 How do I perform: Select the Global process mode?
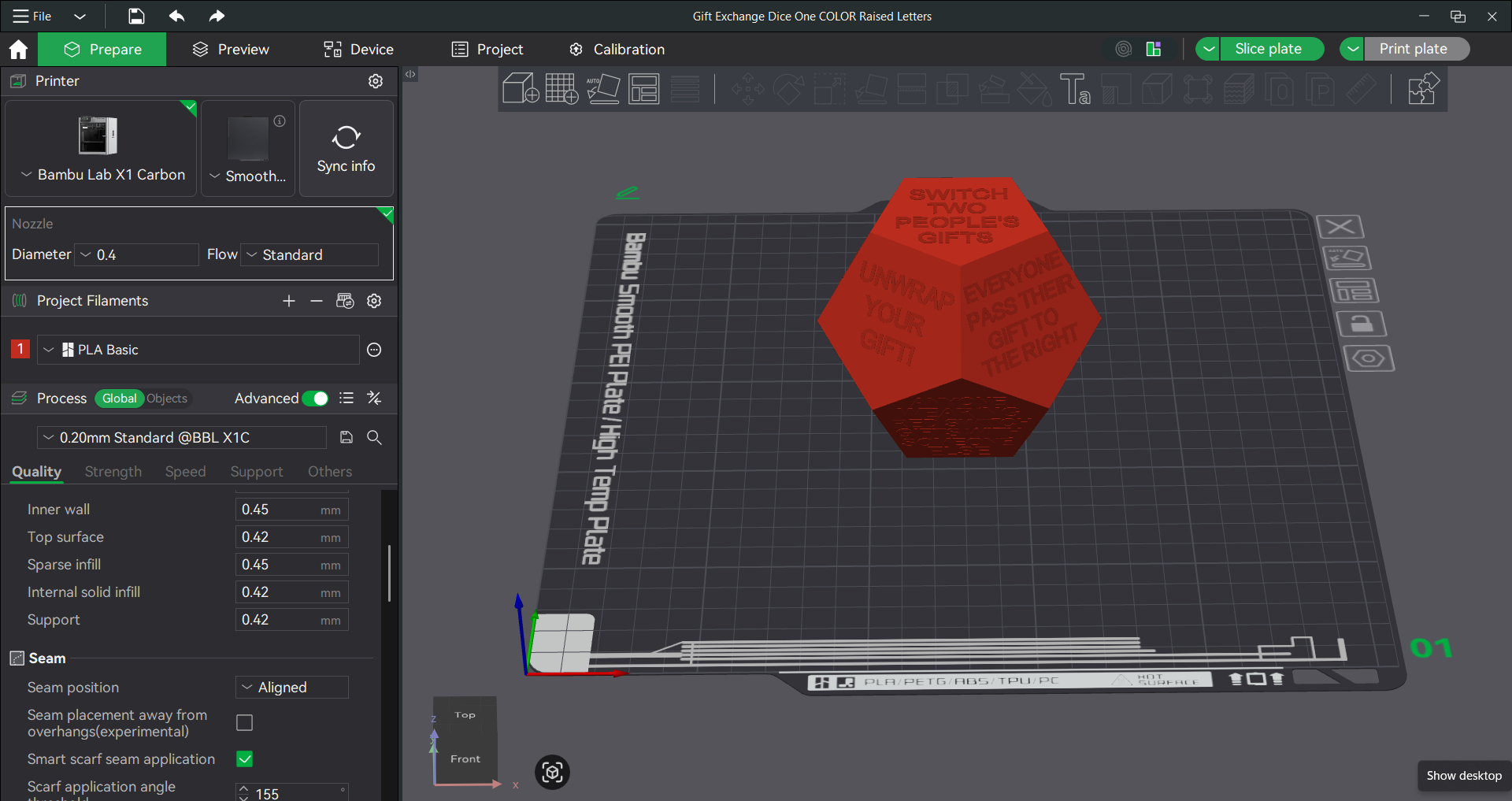pyautogui.click(x=119, y=399)
